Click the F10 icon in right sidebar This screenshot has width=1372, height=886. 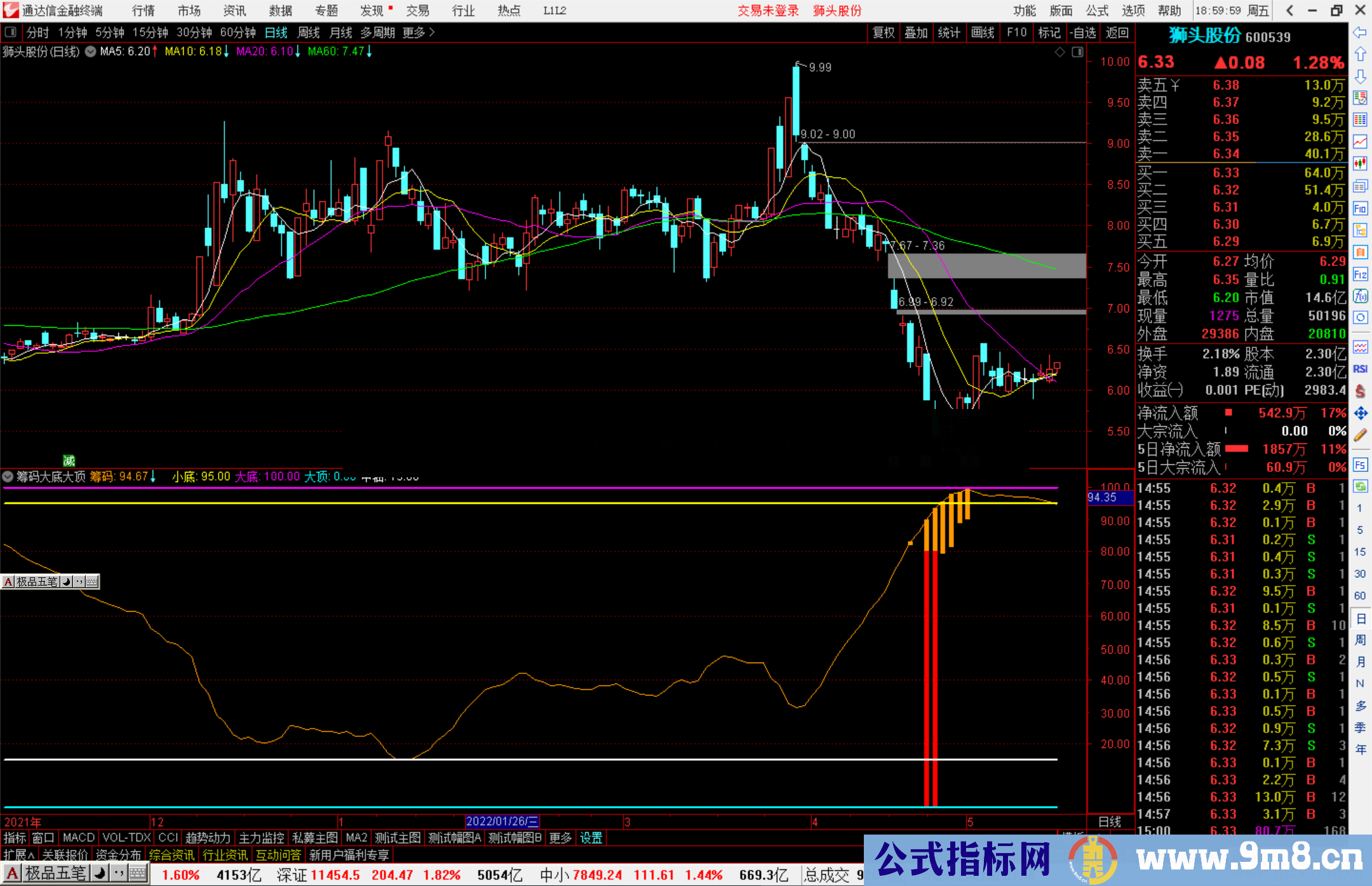[x=1360, y=208]
